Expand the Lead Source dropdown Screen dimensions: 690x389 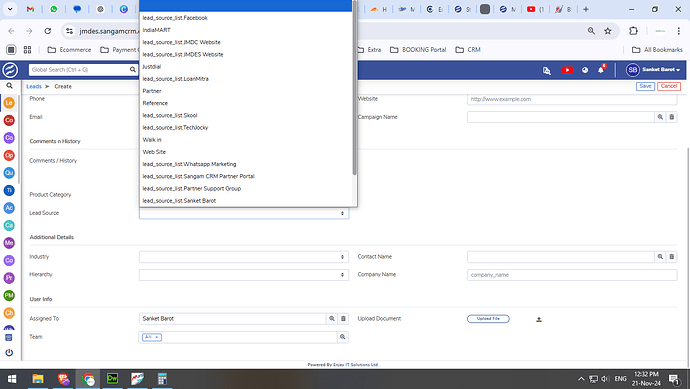[244, 213]
